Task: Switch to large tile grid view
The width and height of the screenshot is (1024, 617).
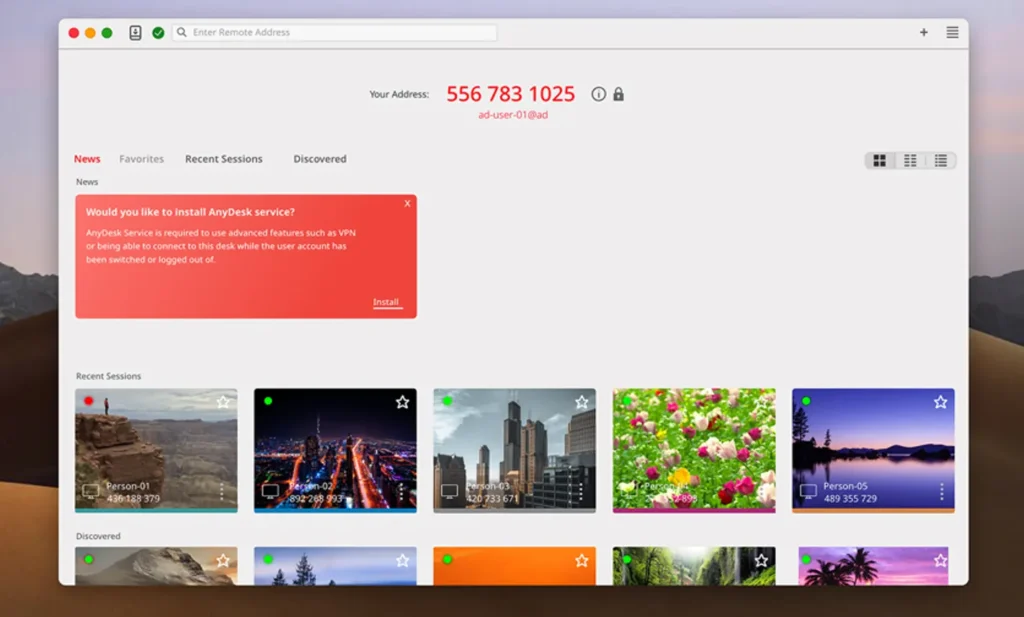Action: pyautogui.click(x=880, y=161)
